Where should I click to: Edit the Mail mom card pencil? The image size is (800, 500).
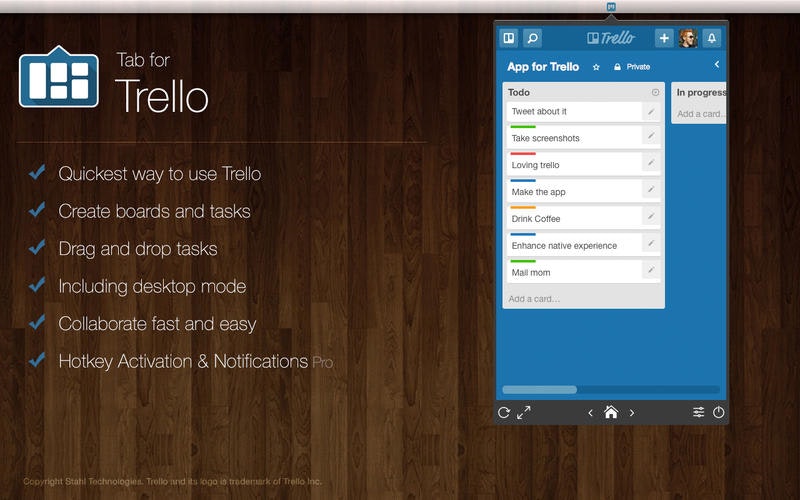tap(651, 270)
